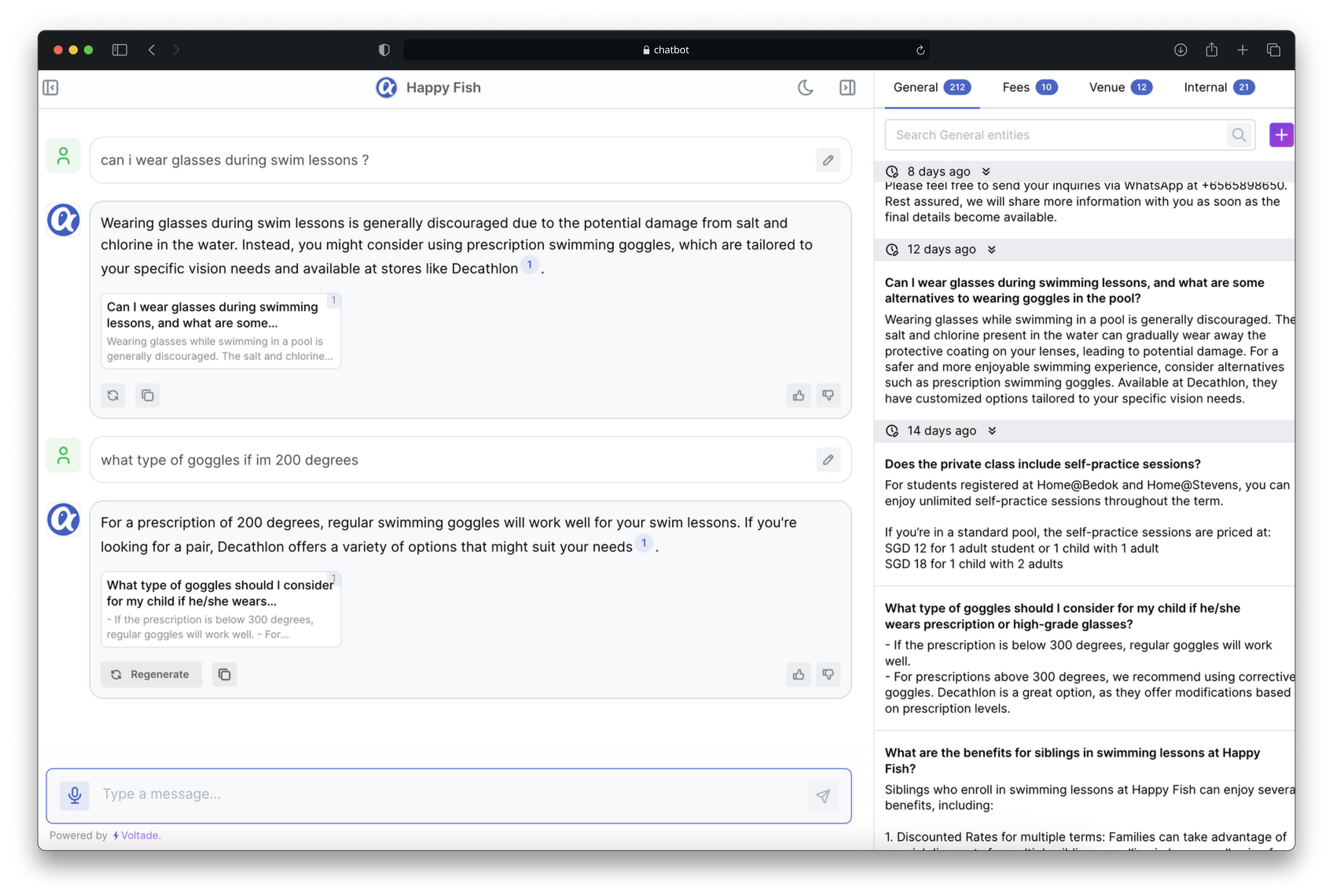The height and width of the screenshot is (896, 1333).
Task: Open source card 'What type of goggles should I consider'
Action: pyautogui.click(x=221, y=609)
